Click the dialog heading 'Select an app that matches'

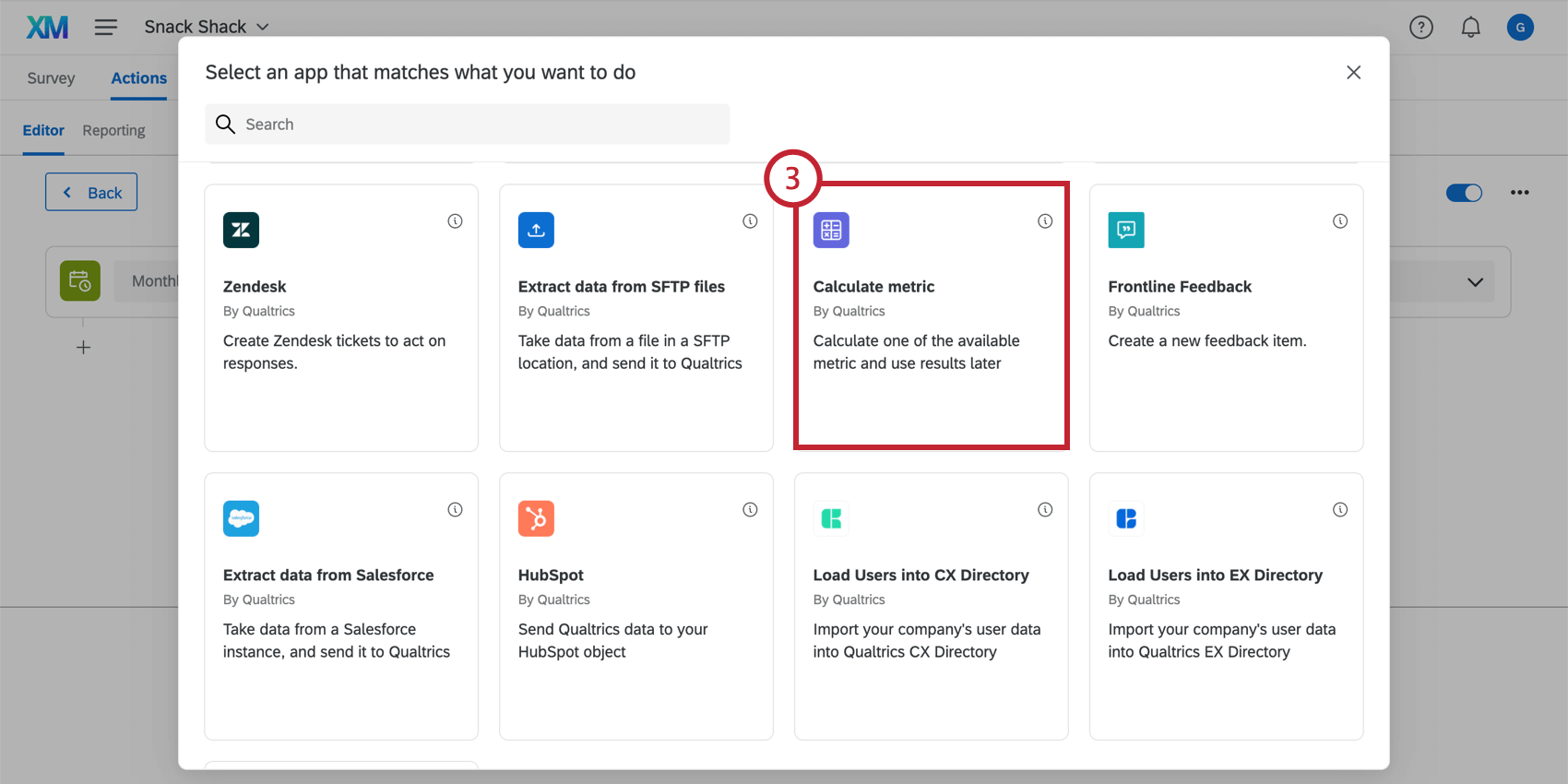pos(421,72)
